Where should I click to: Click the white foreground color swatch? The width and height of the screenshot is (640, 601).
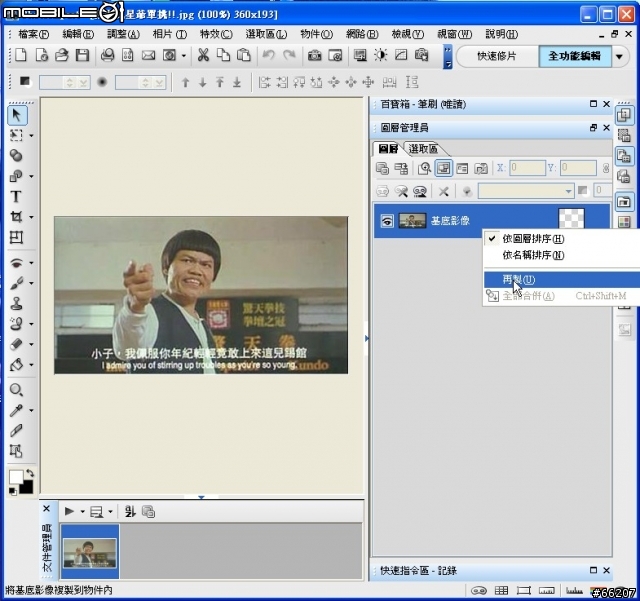click(16, 477)
